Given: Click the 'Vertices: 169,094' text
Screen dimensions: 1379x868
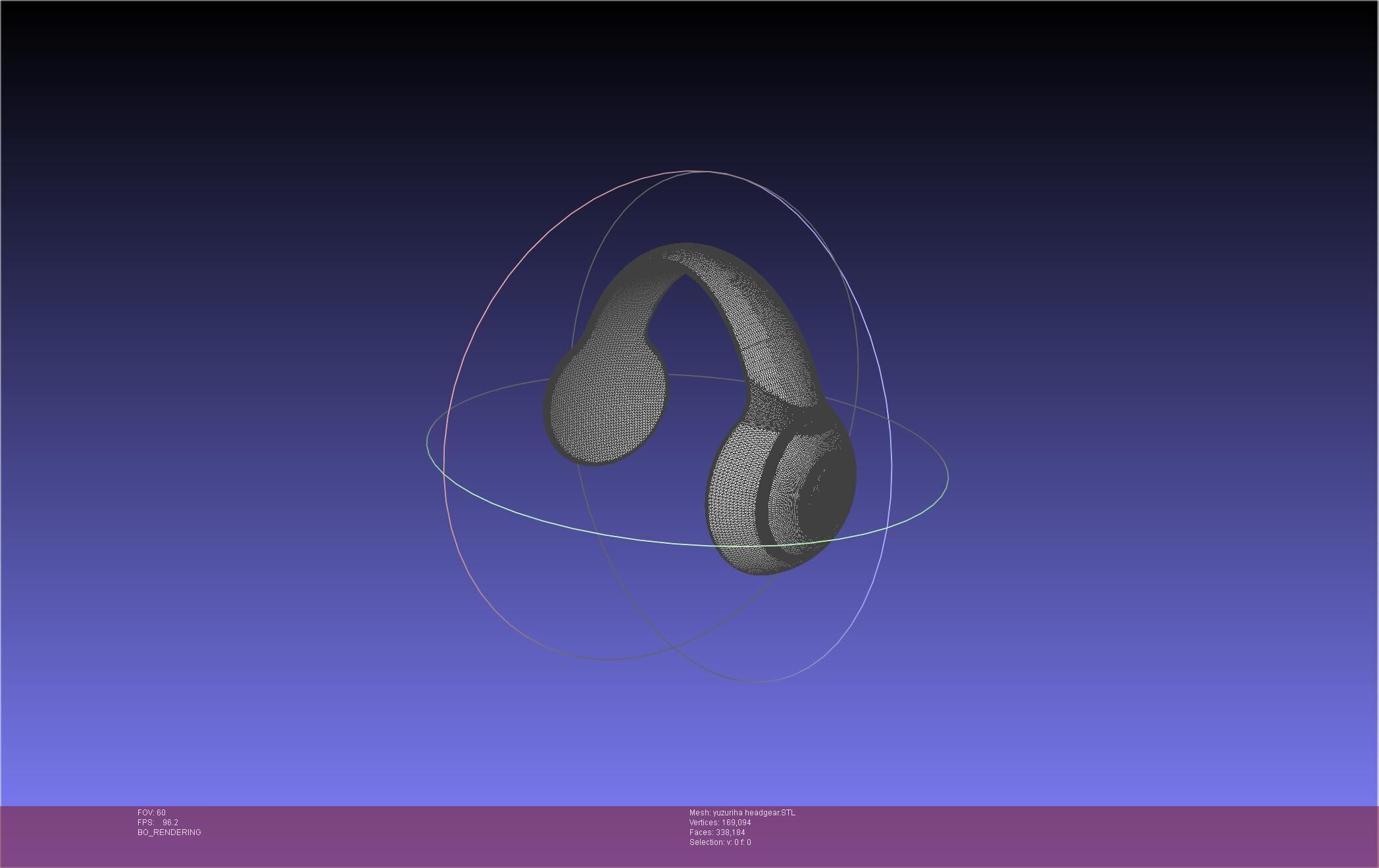Looking at the screenshot, I should [720, 823].
